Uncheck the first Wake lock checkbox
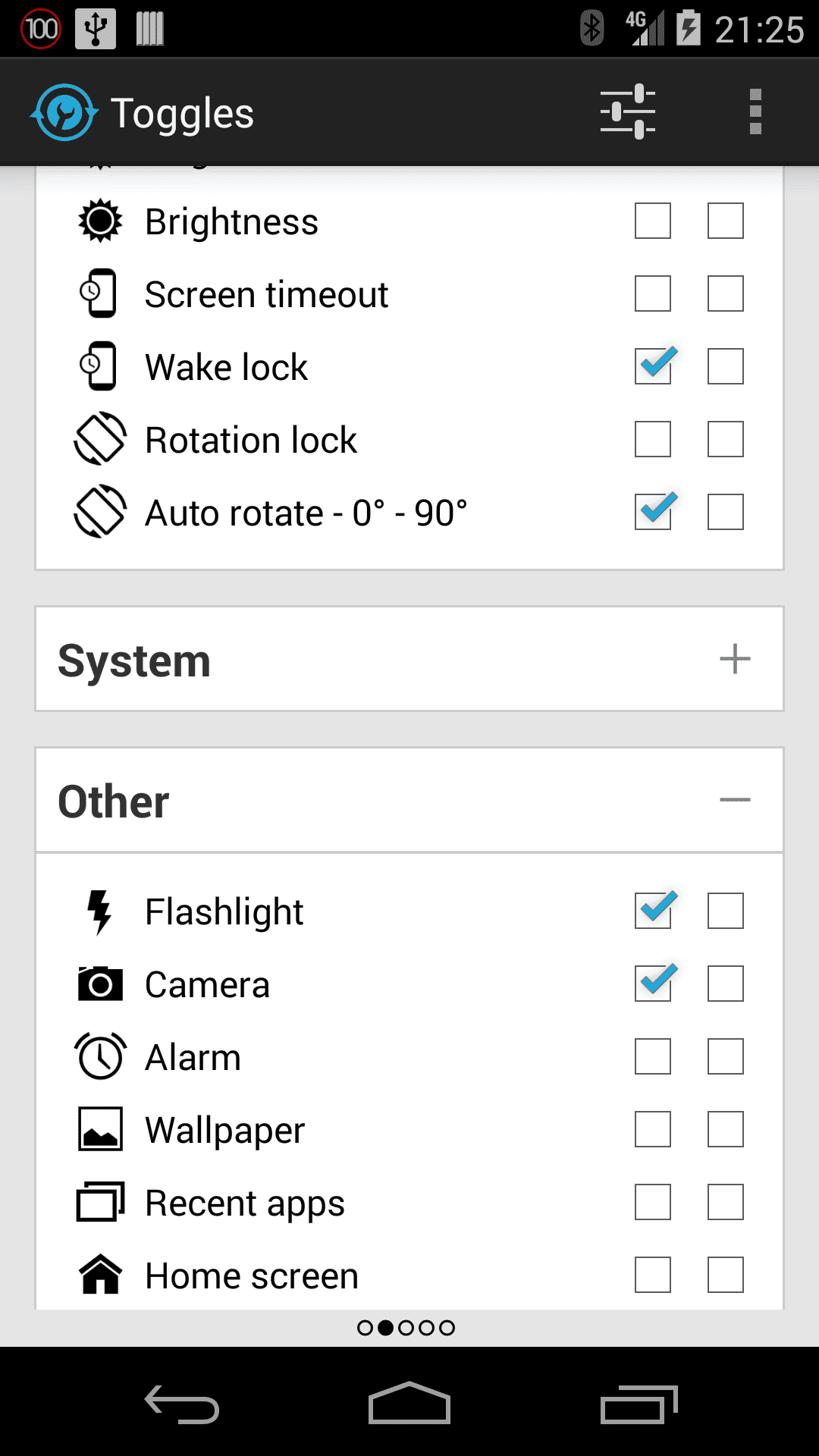 653,366
